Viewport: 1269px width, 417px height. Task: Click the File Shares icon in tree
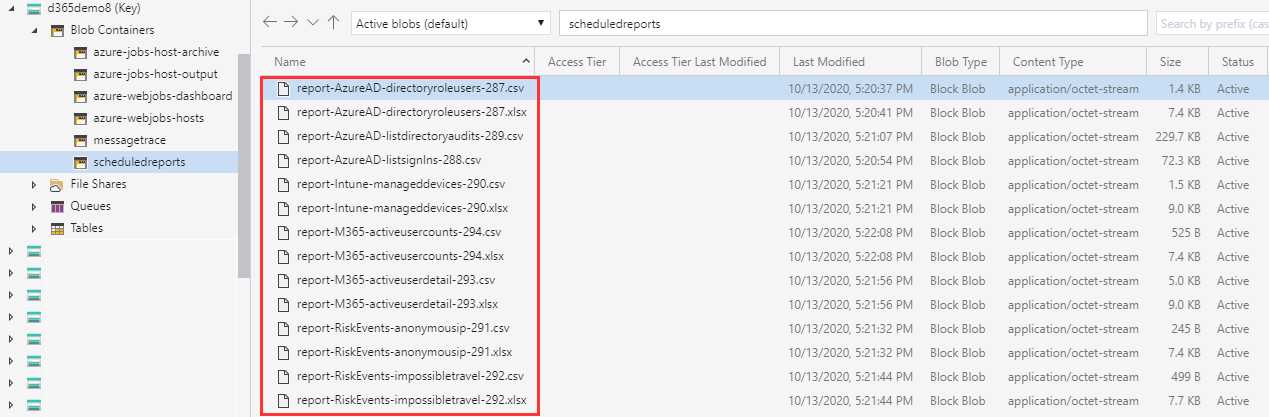tap(58, 184)
